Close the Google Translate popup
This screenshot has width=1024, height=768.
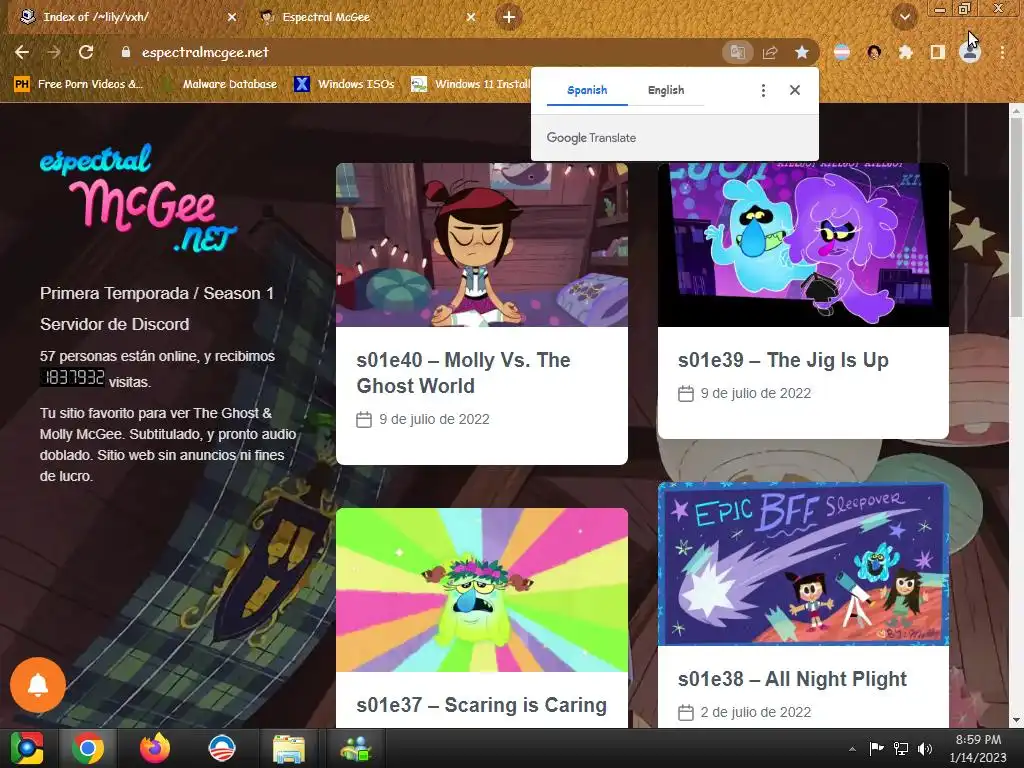794,90
